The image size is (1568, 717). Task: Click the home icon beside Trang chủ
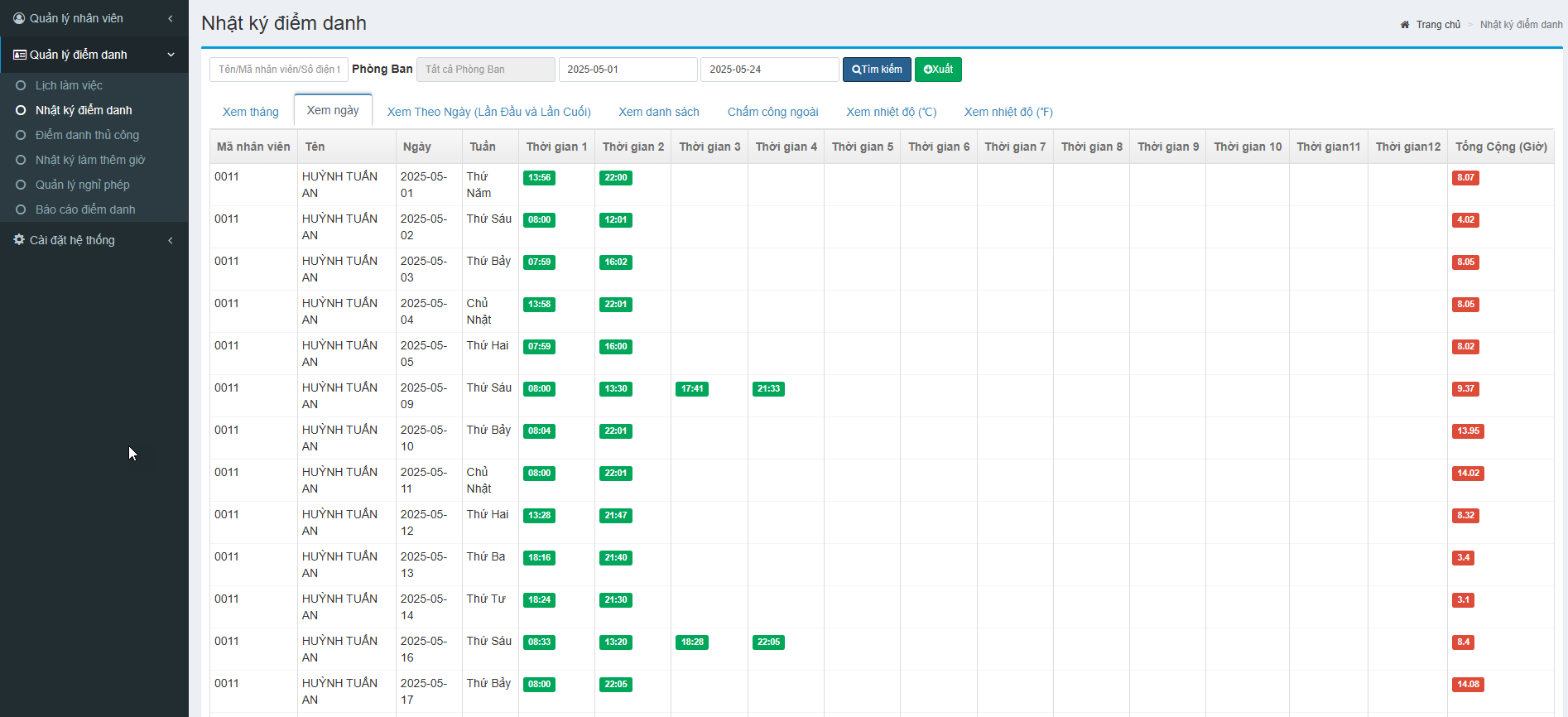click(x=1405, y=25)
